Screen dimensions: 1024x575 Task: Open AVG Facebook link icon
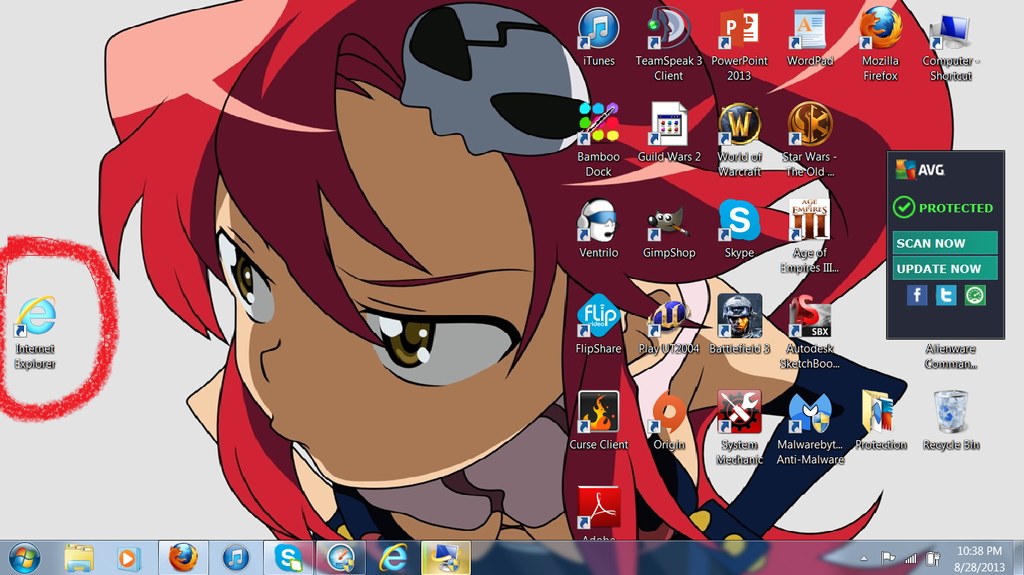click(917, 295)
